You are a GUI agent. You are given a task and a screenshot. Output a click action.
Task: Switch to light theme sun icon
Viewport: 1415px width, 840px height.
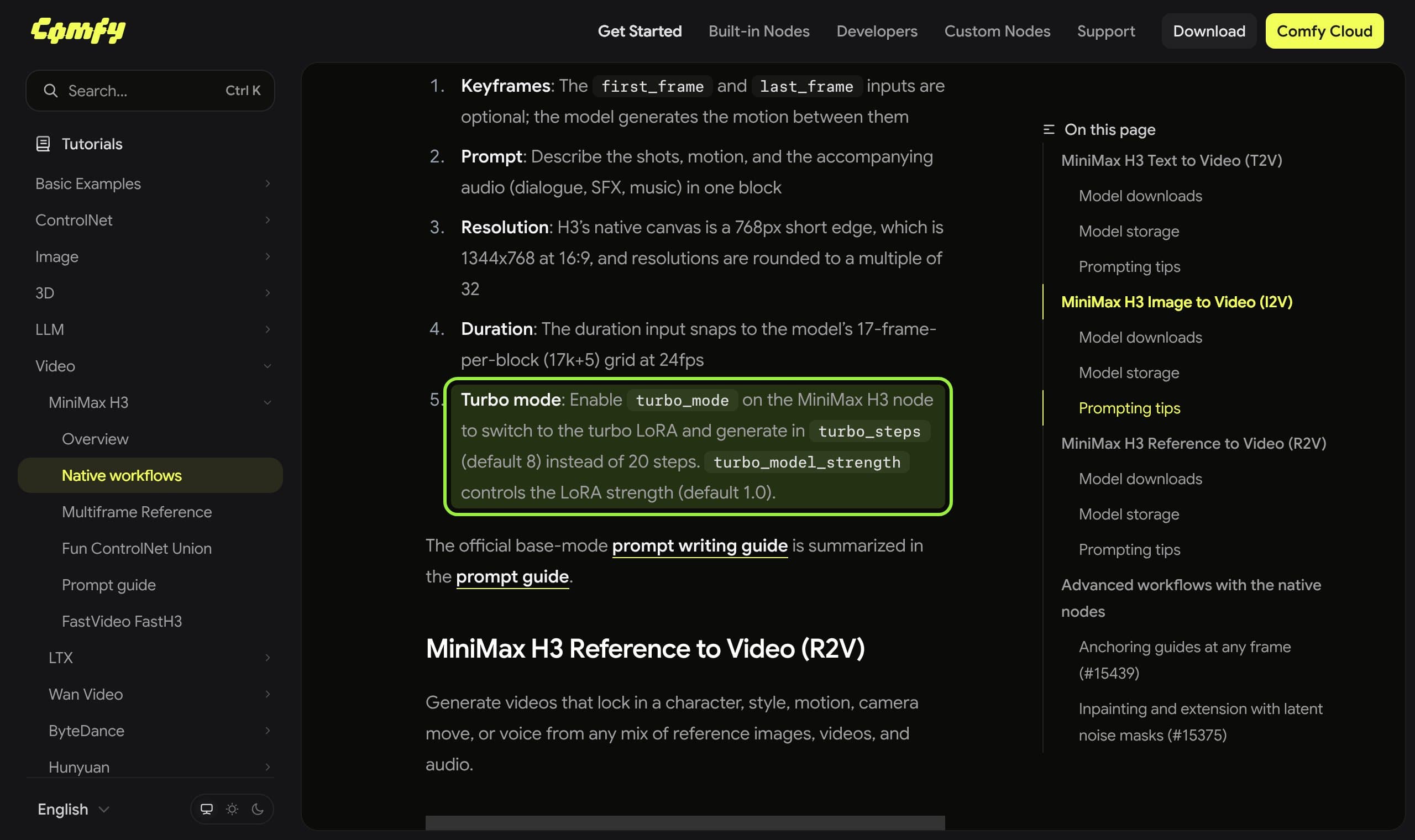click(x=232, y=809)
